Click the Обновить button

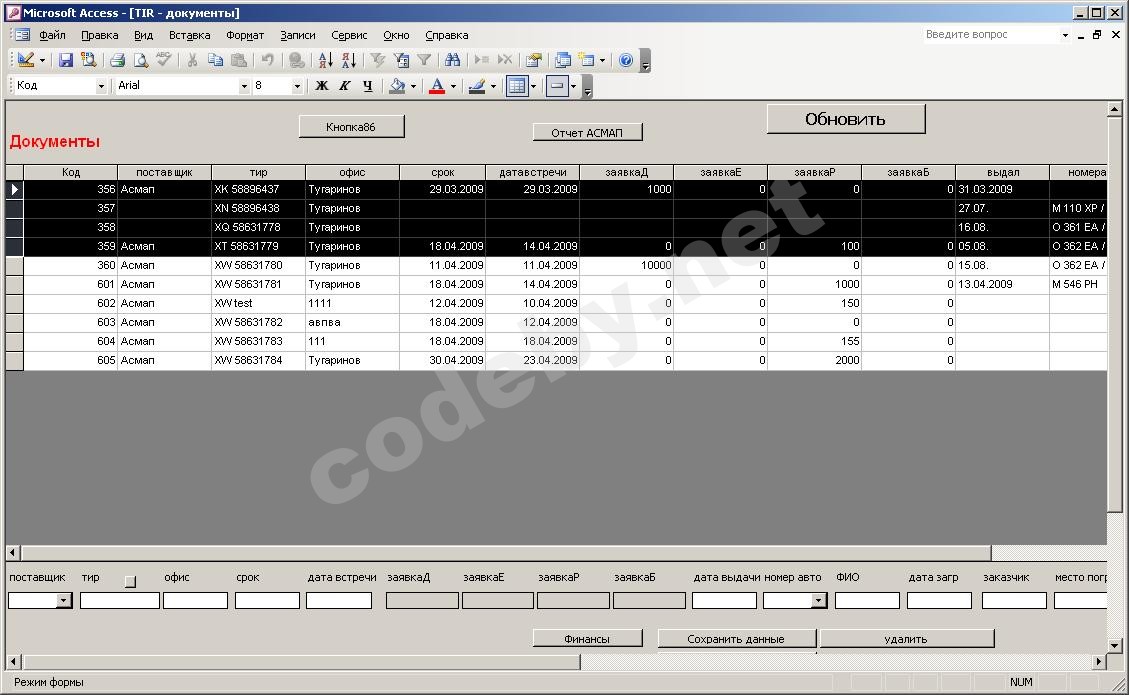pyautogui.click(x=846, y=120)
